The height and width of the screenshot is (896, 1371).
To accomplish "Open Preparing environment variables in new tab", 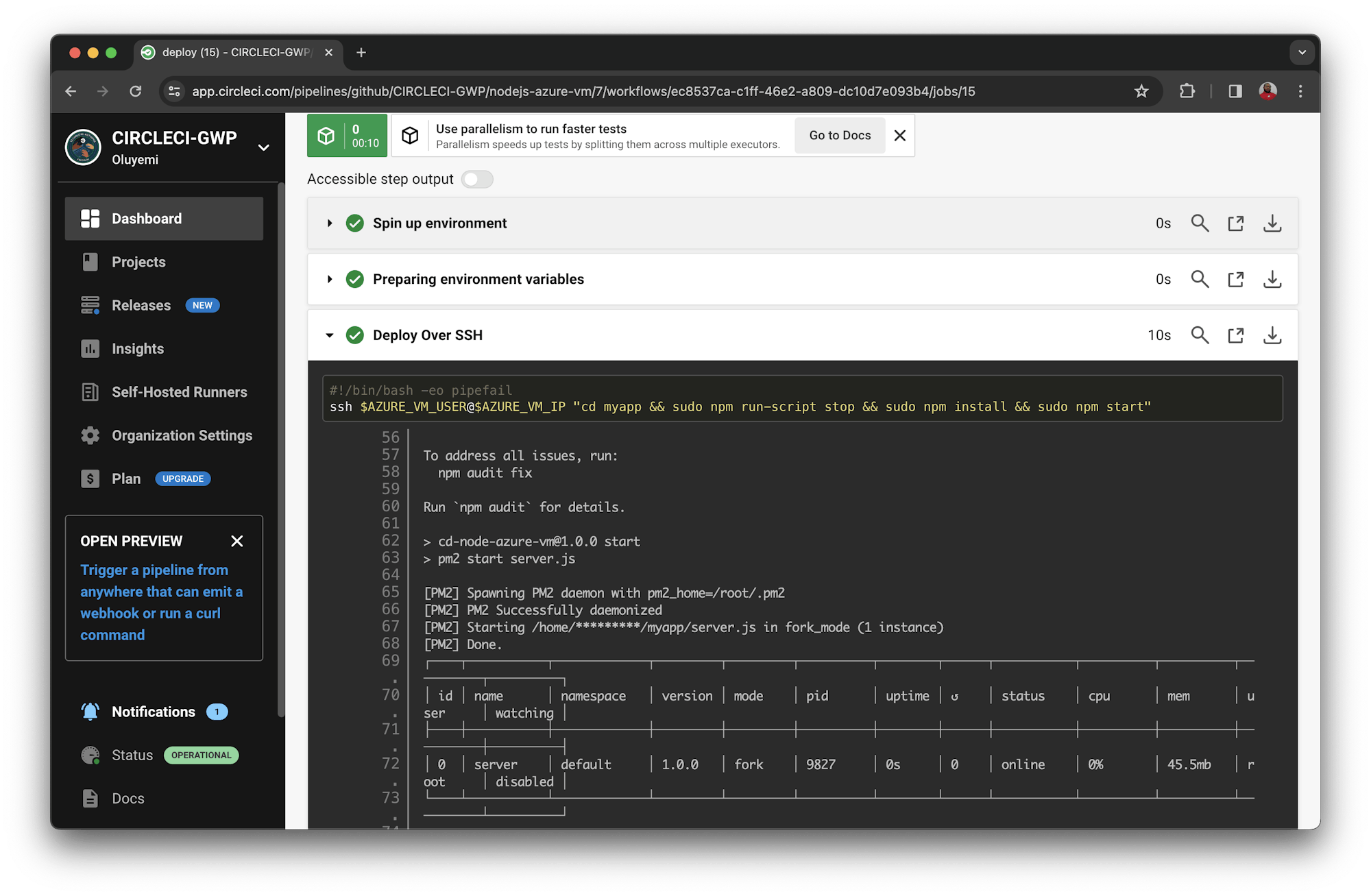I will coord(1235,279).
